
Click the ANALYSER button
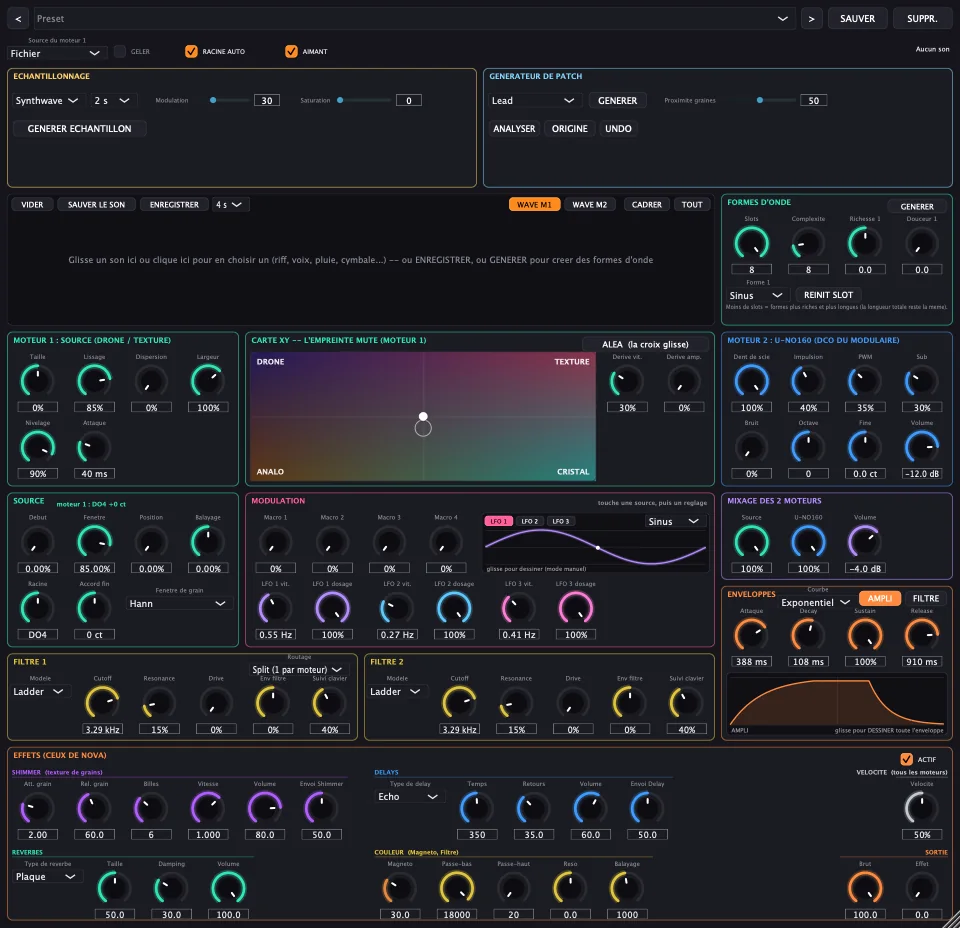tap(514, 129)
